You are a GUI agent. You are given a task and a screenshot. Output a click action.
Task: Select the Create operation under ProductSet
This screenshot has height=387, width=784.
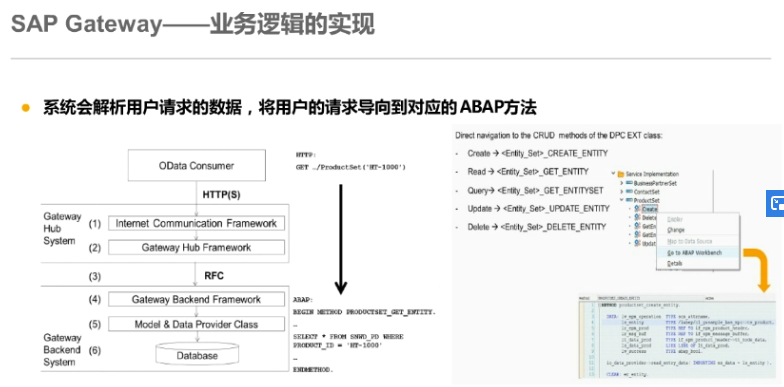pos(650,210)
